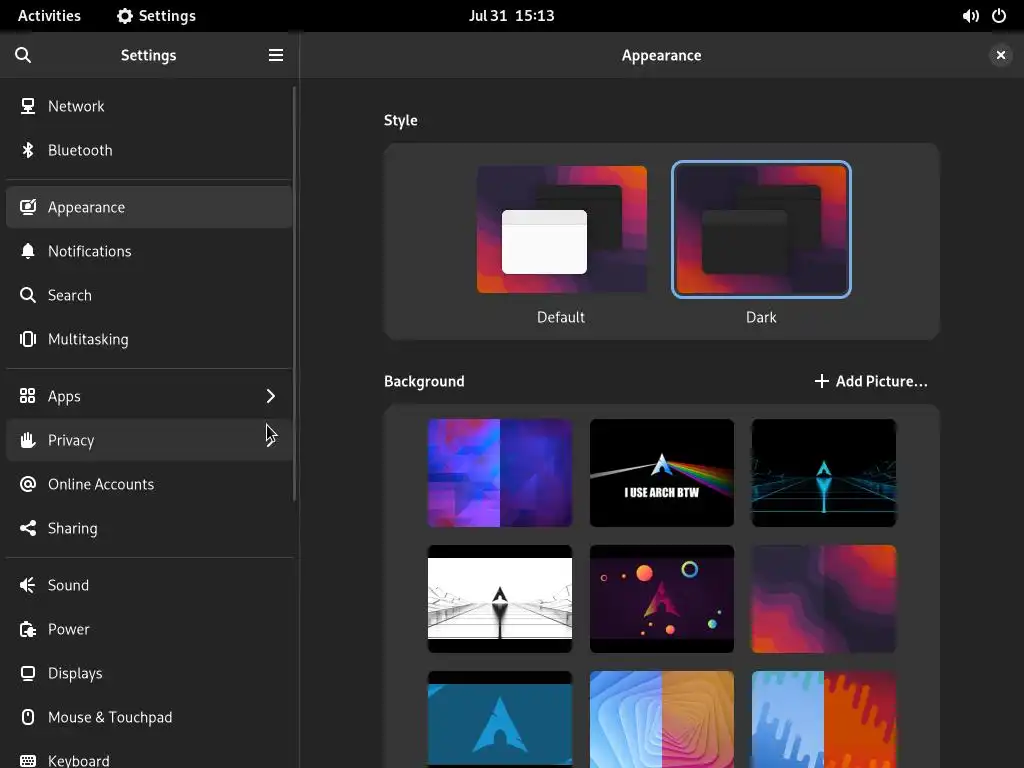This screenshot has height=768, width=1024.
Task: Go to the Bluetooth label
Action: (x=80, y=150)
